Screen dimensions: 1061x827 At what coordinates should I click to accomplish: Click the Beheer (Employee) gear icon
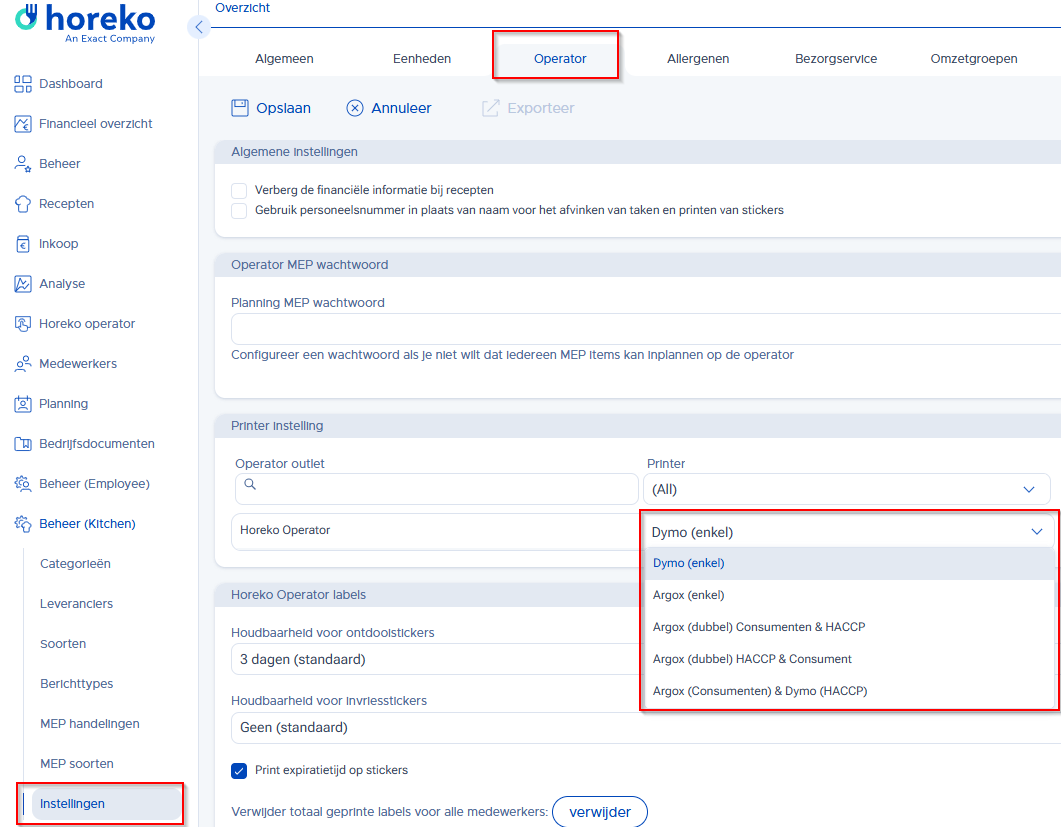pyautogui.click(x=23, y=484)
